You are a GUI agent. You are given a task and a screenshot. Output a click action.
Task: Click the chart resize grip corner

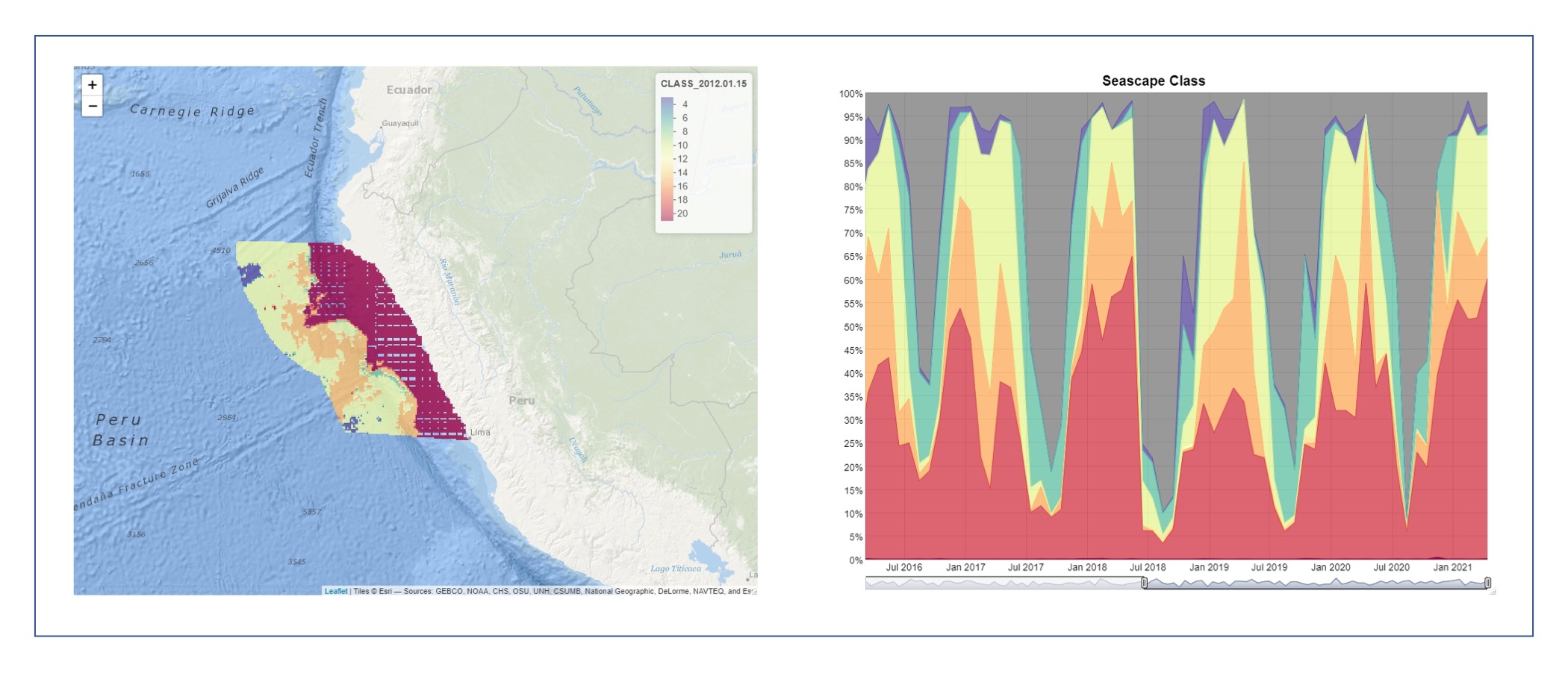(1493, 591)
